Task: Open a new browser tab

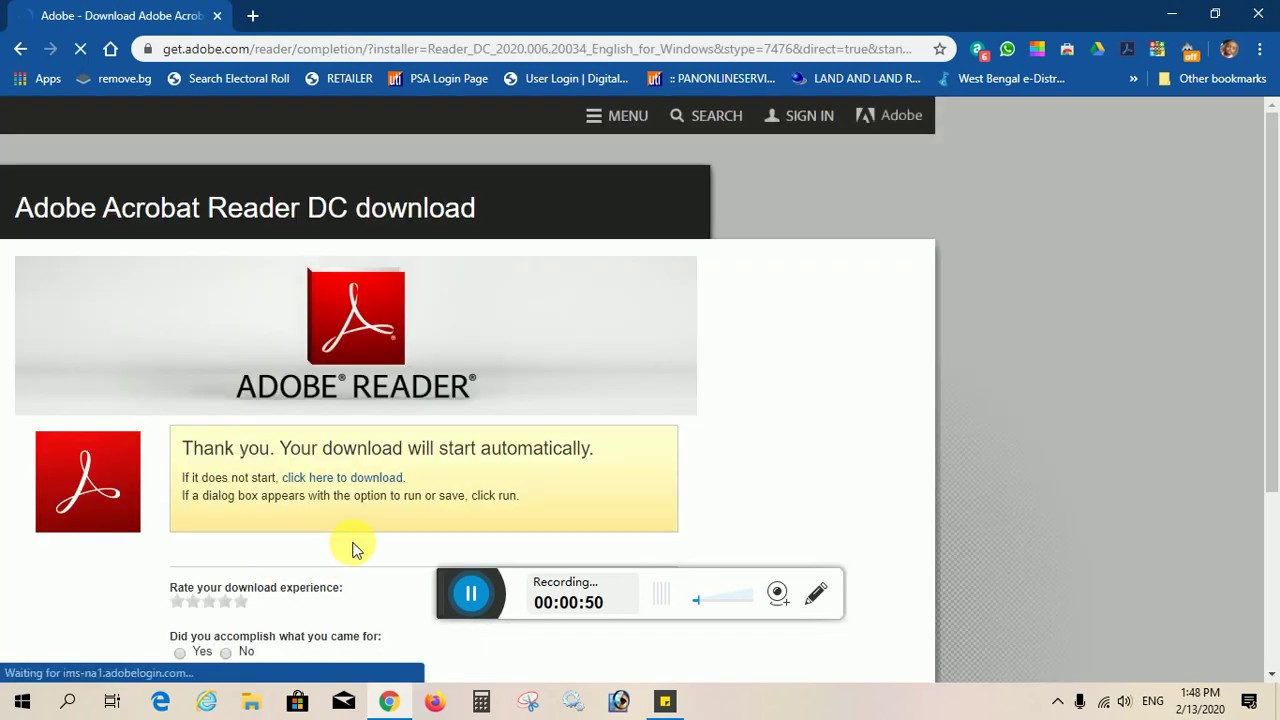Action: tap(253, 16)
